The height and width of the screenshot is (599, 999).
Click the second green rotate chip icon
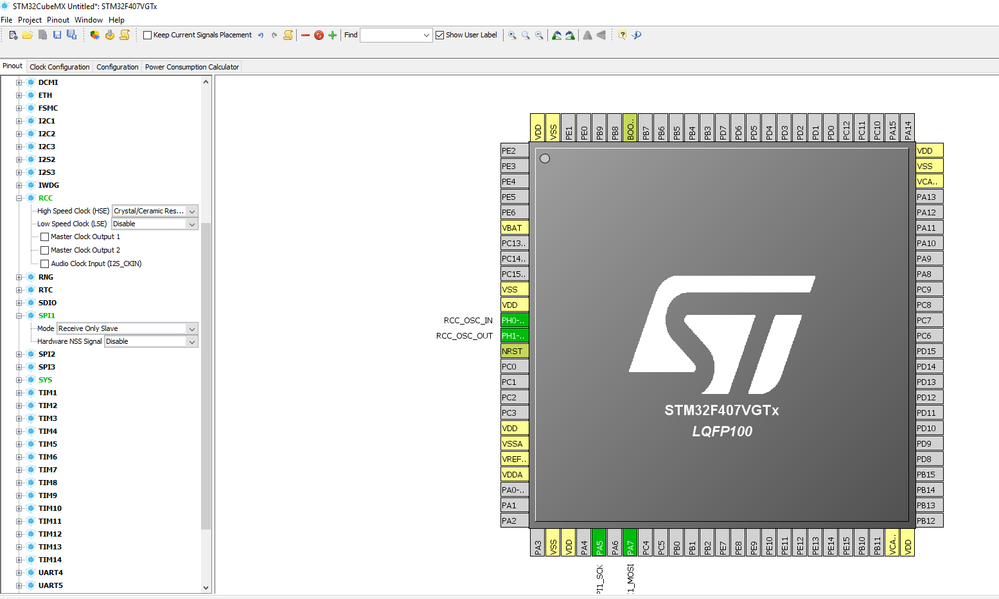570,35
